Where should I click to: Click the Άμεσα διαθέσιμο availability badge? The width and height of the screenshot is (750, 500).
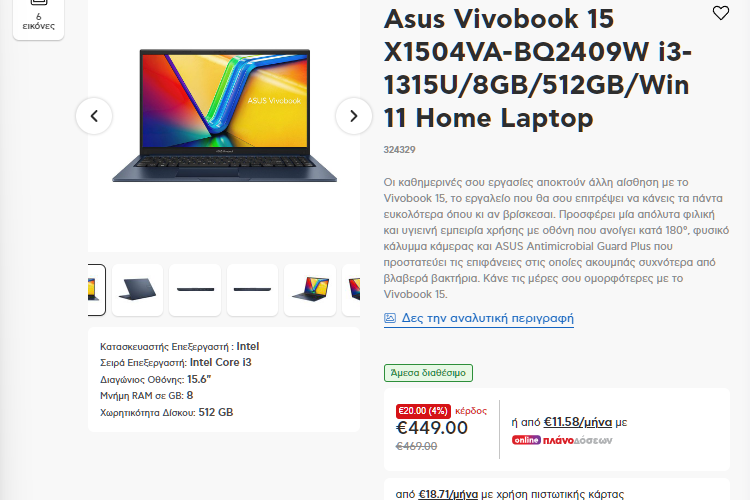pyautogui.click(x=428, y=373)
